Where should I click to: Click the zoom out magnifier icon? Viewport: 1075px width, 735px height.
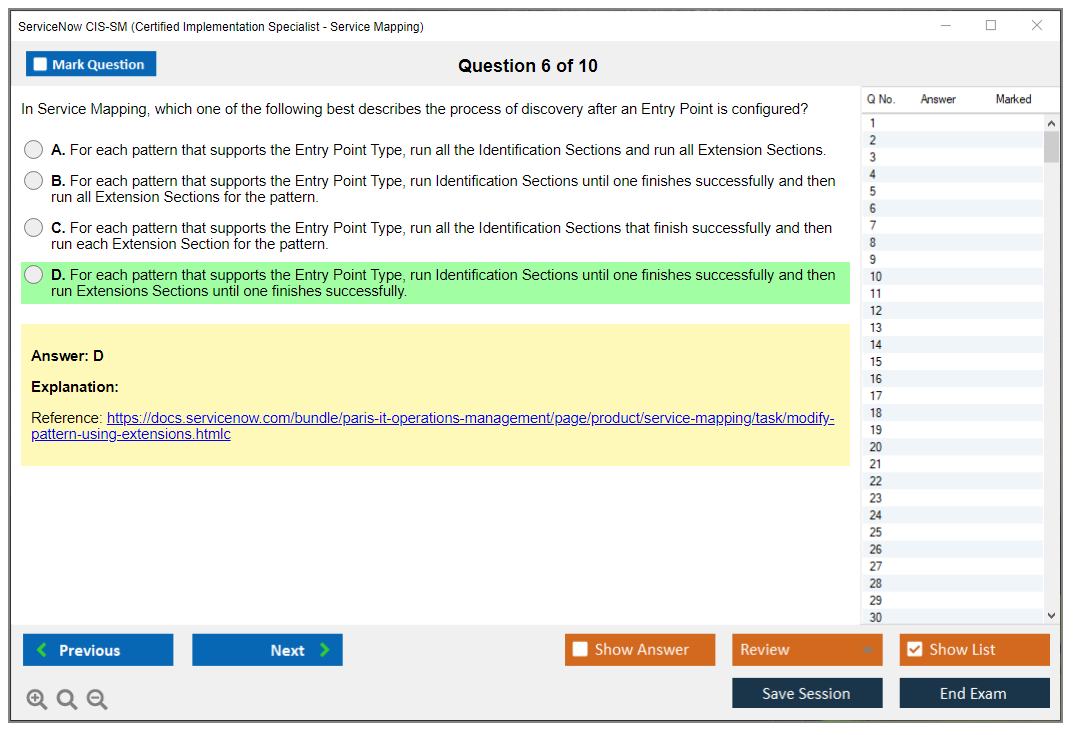97,700
